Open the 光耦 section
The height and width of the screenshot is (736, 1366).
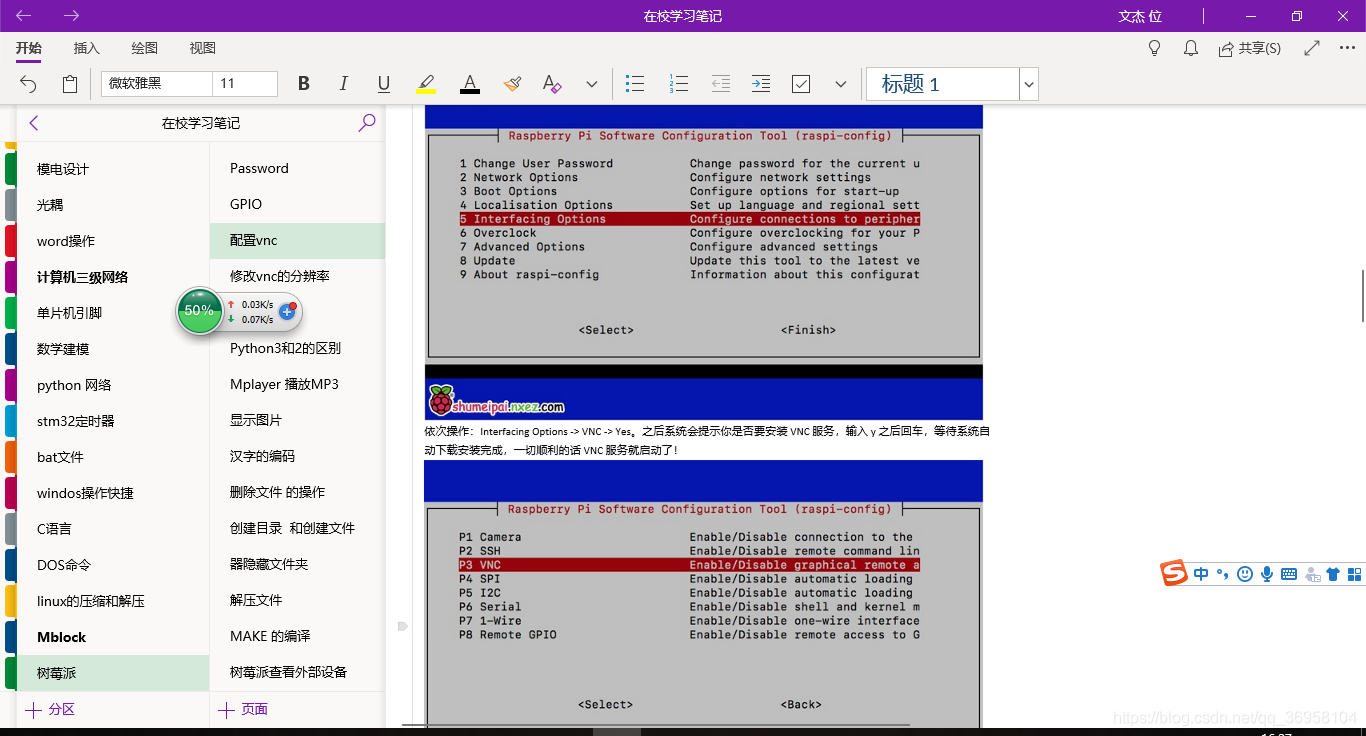(113, 205)
